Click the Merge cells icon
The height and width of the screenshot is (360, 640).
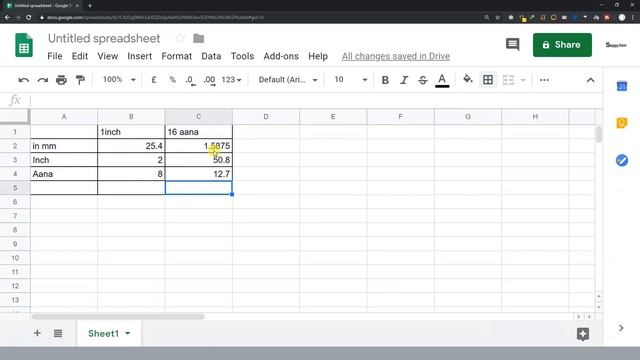[x=508, y=80]
